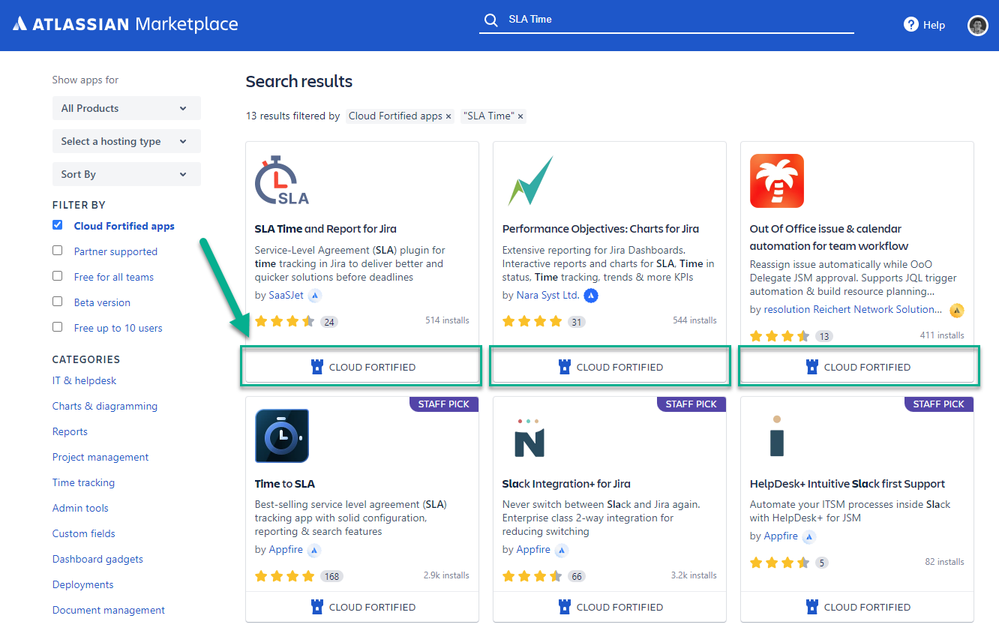The image size is (999, 628).
Task: Select Charts & diagramming category
Action: [104, 406]
